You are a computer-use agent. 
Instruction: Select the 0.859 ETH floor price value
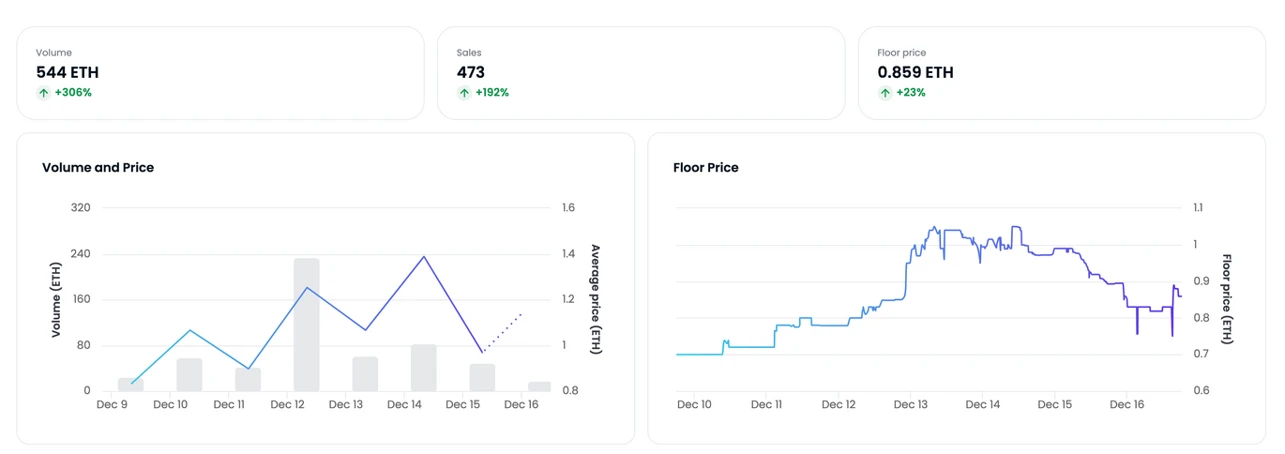[x=915, y=72]
